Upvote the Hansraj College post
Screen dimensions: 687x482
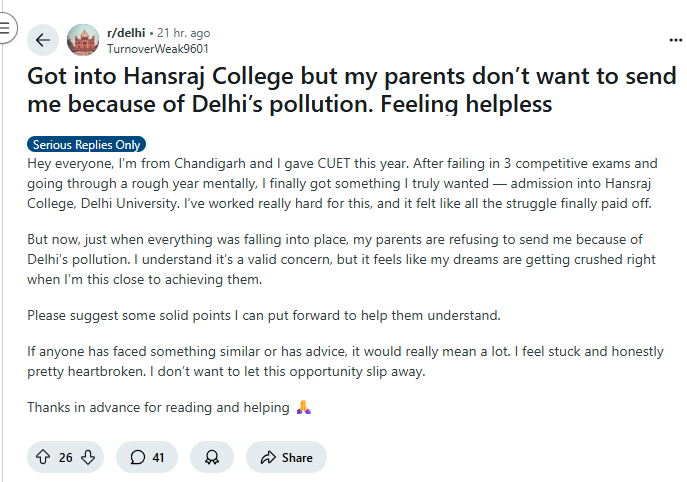pos(43,457)
